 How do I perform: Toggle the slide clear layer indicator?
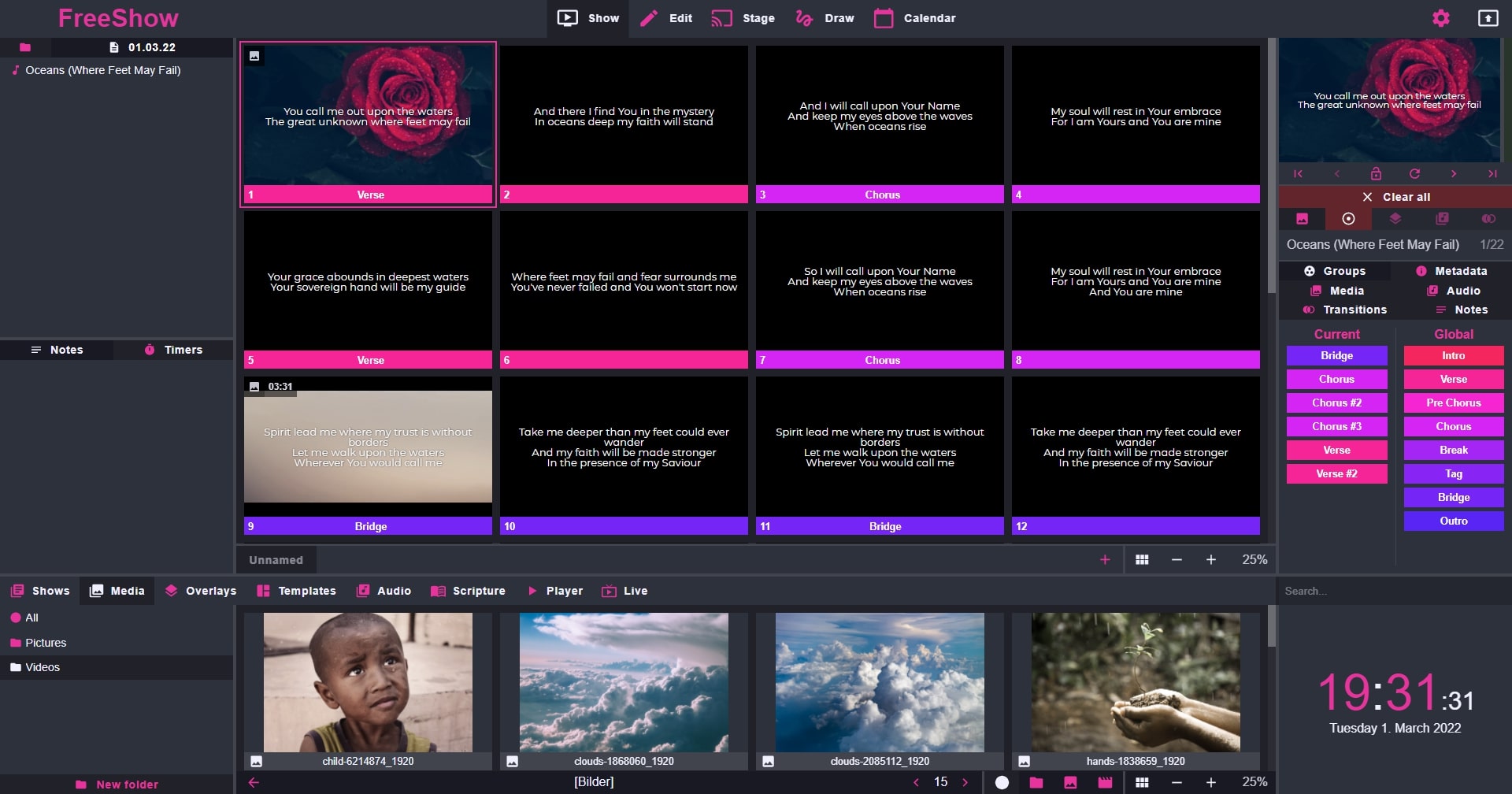click(1348, 219)
